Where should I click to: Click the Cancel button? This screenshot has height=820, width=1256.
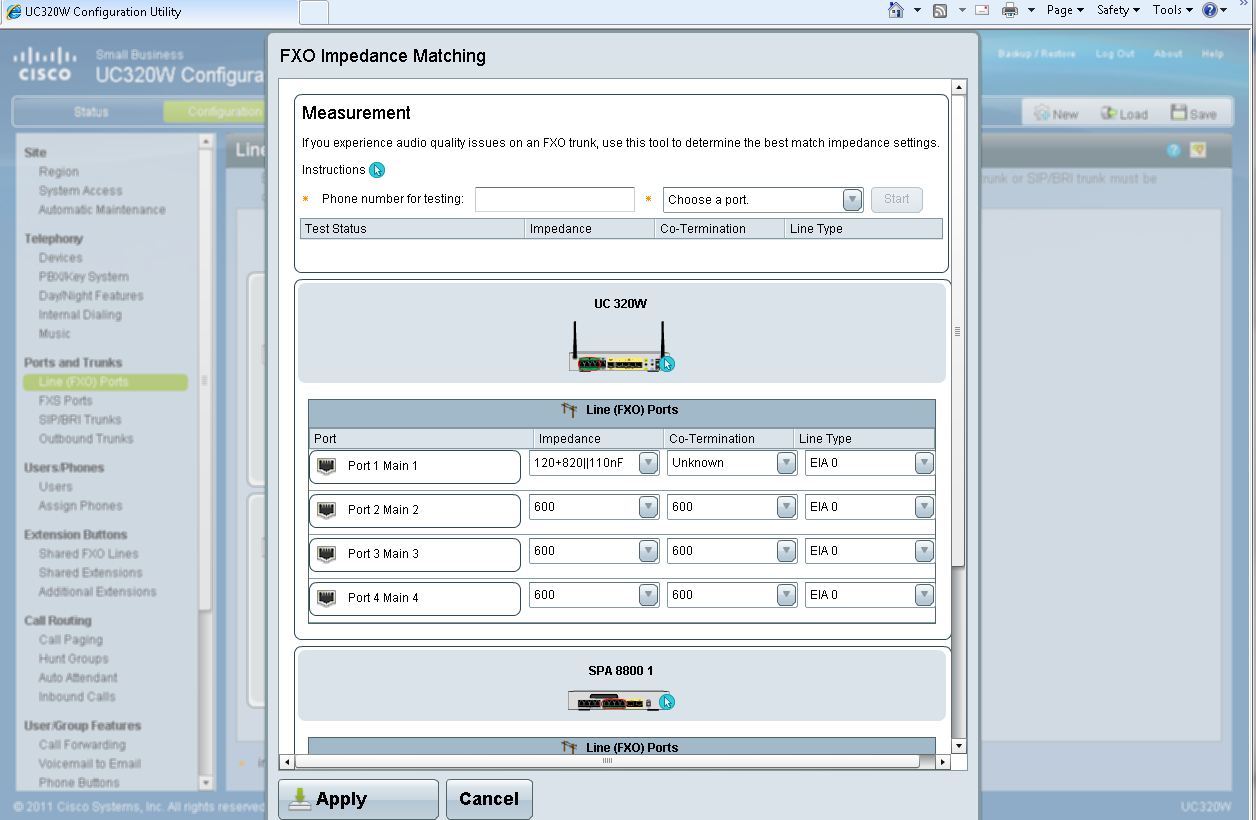489,799
